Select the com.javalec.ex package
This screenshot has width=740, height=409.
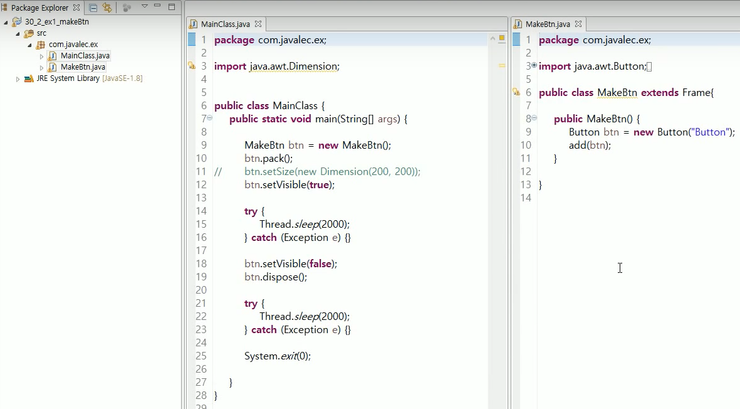[73, 44]
